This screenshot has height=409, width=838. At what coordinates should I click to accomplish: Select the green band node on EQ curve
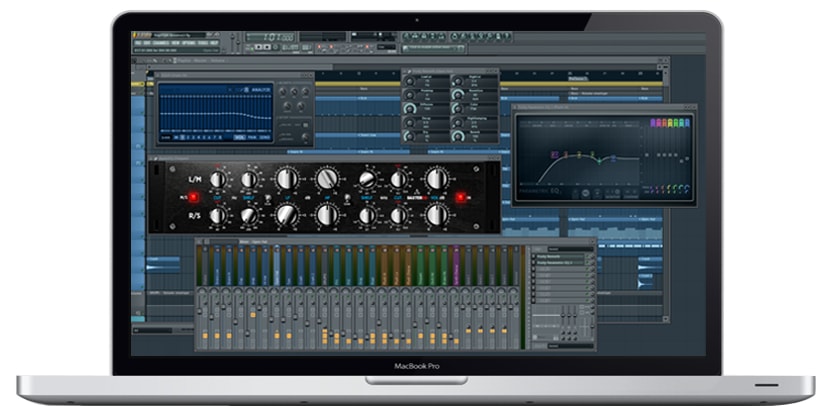pos(592,154)
